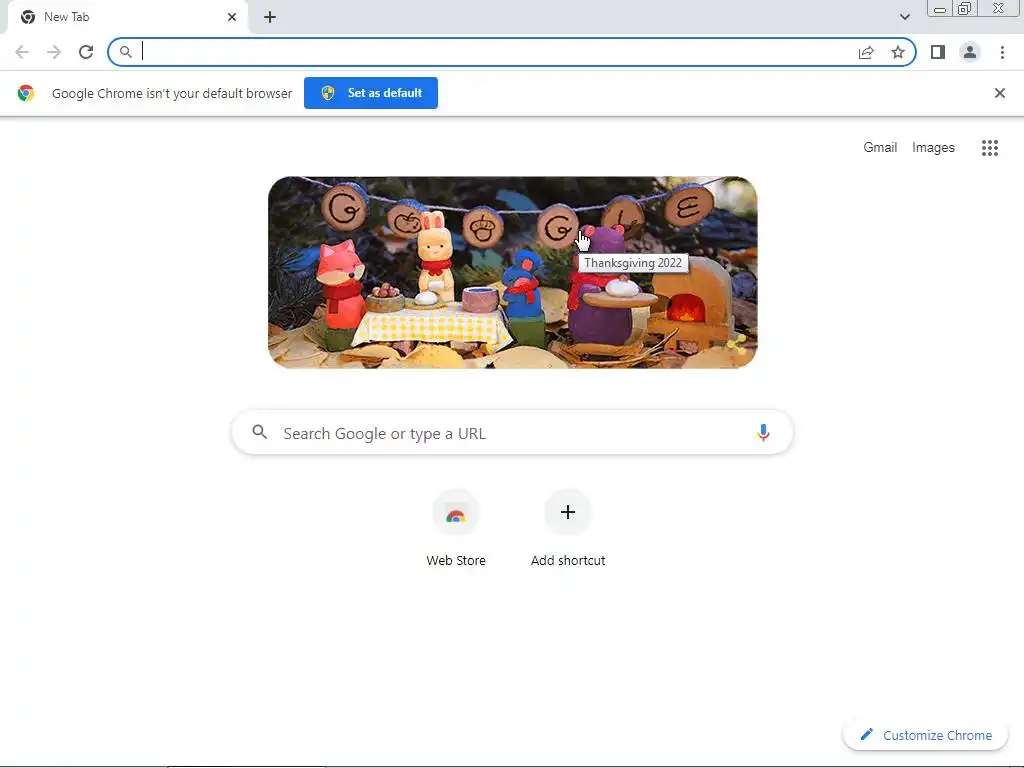Open a new tab with plus button

pos(270,17)
